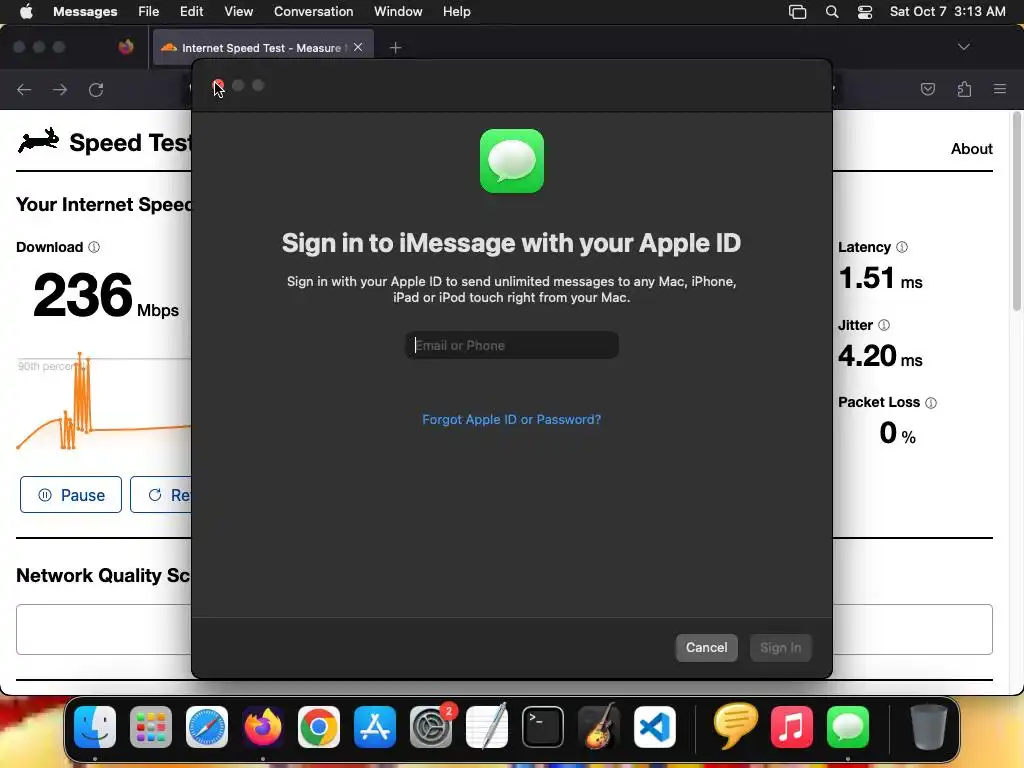Click the Email or Phone input field

pos(512,345)
